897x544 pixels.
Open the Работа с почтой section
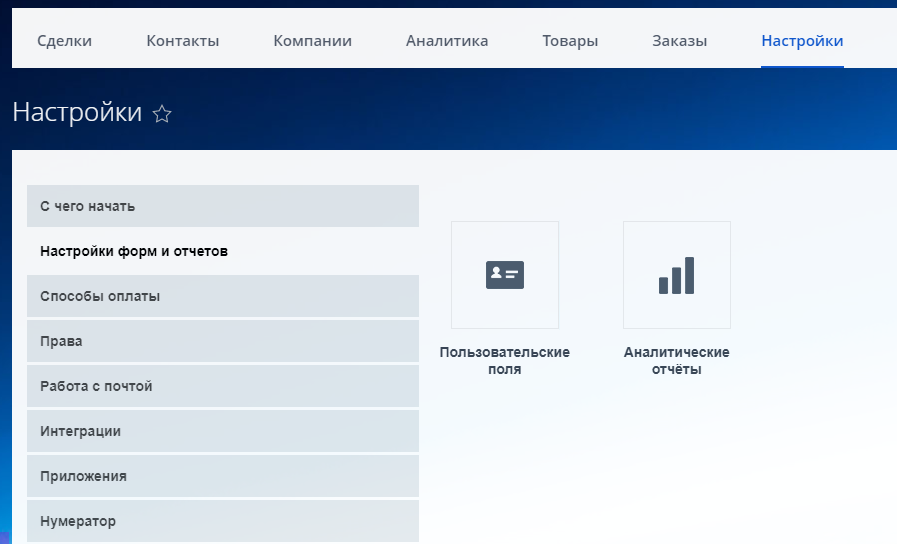coord(222,386)
